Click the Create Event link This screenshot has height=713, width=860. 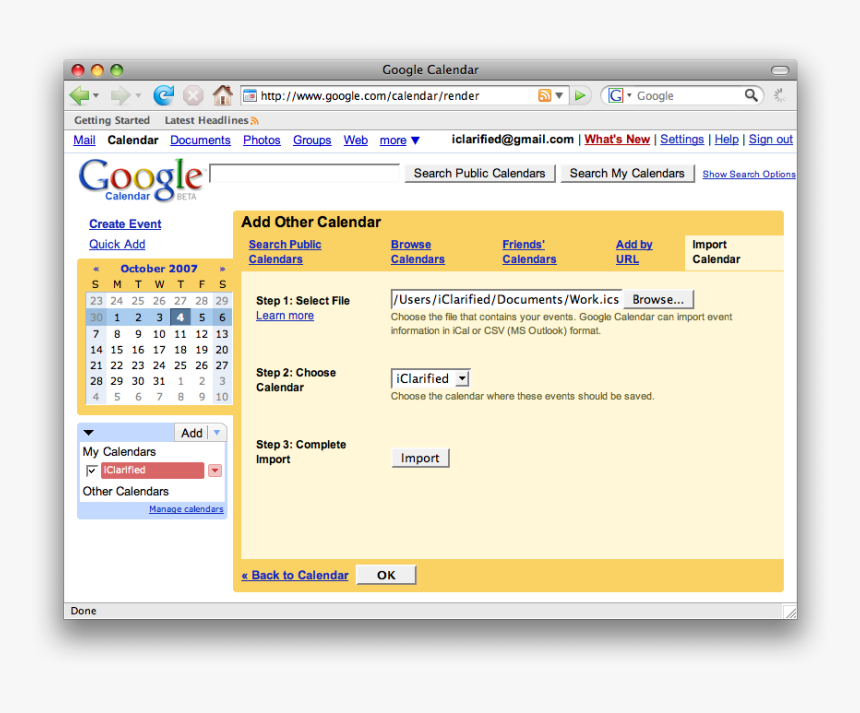pyautogui.click(x=125, y=224)
